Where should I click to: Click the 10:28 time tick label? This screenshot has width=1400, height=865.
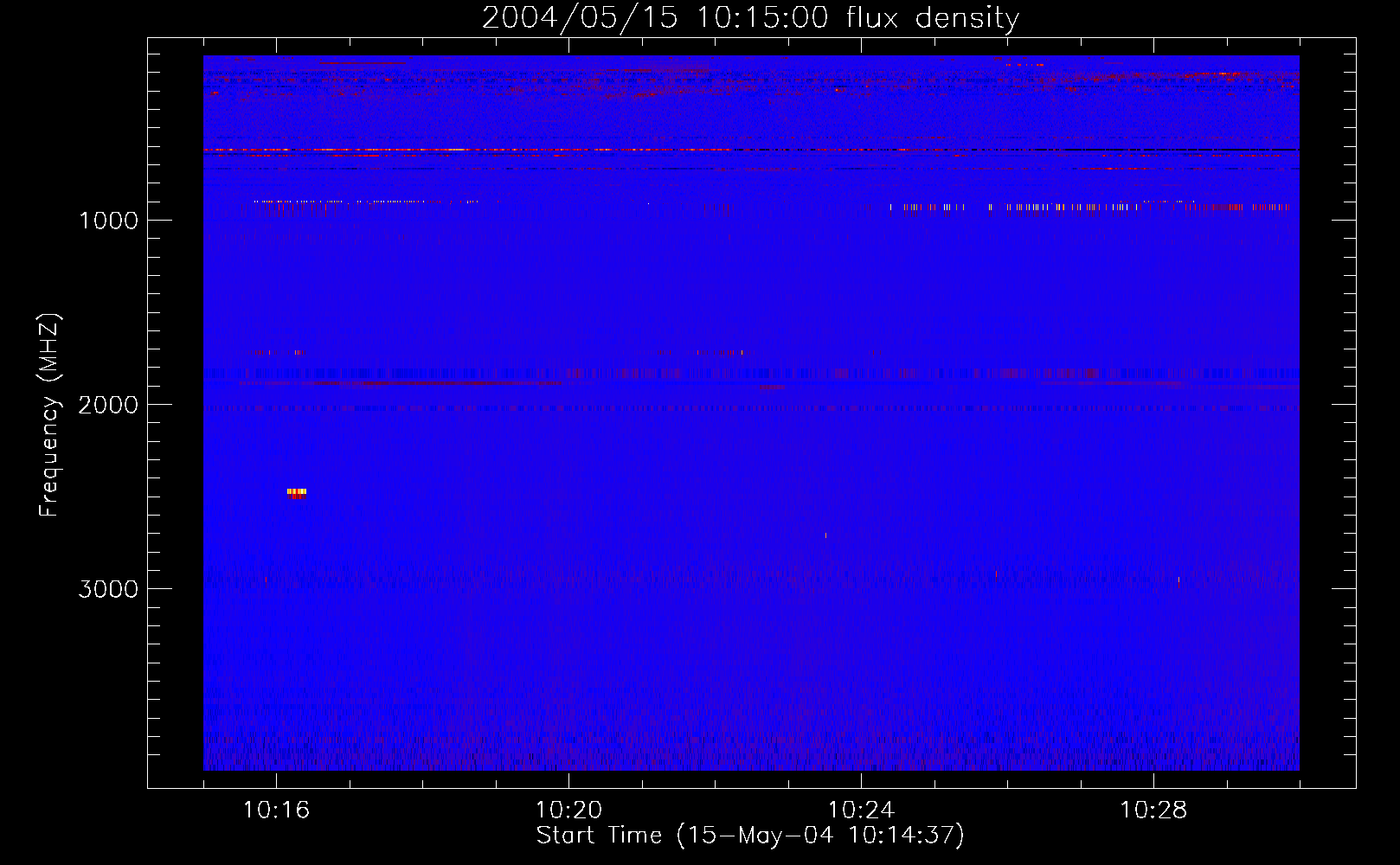(1153, 811)
